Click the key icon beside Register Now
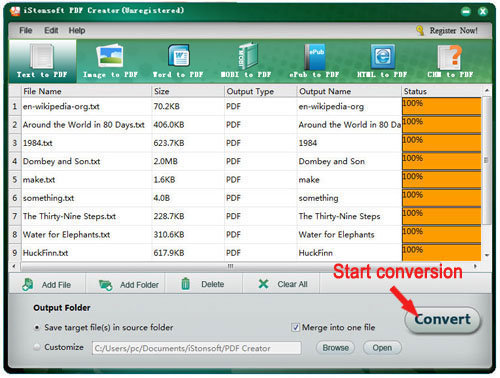This screenshot has height=378, width=500. tap(420, 30)
